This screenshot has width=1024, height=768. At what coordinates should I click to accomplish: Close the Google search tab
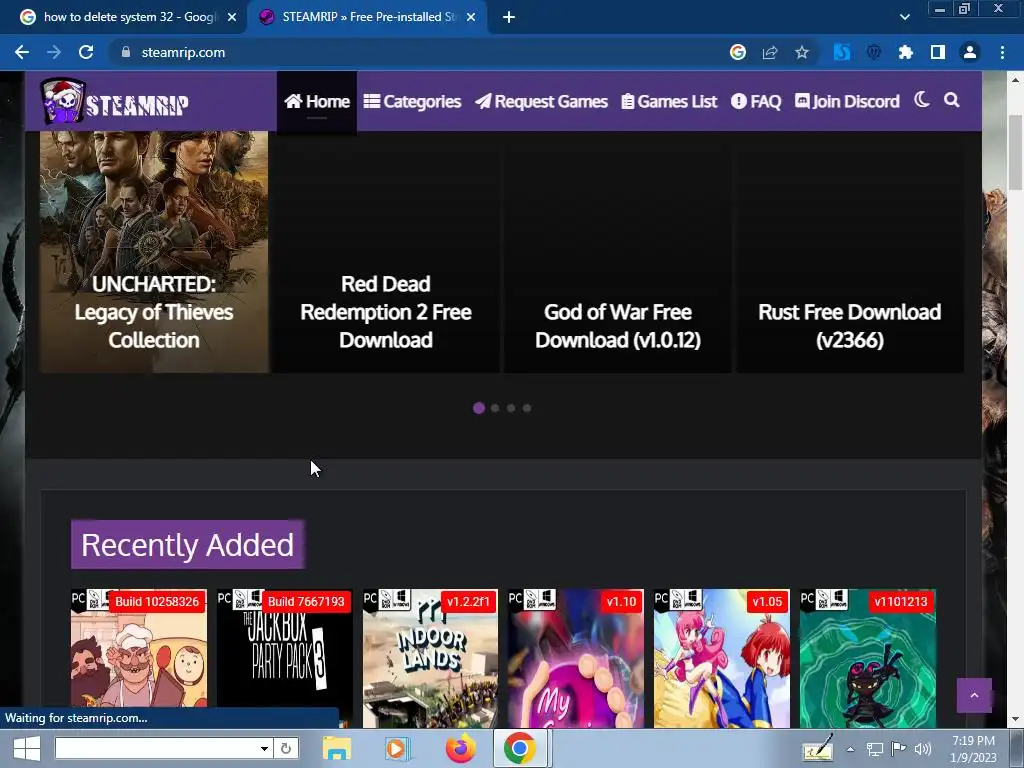[x=232, y=17]
